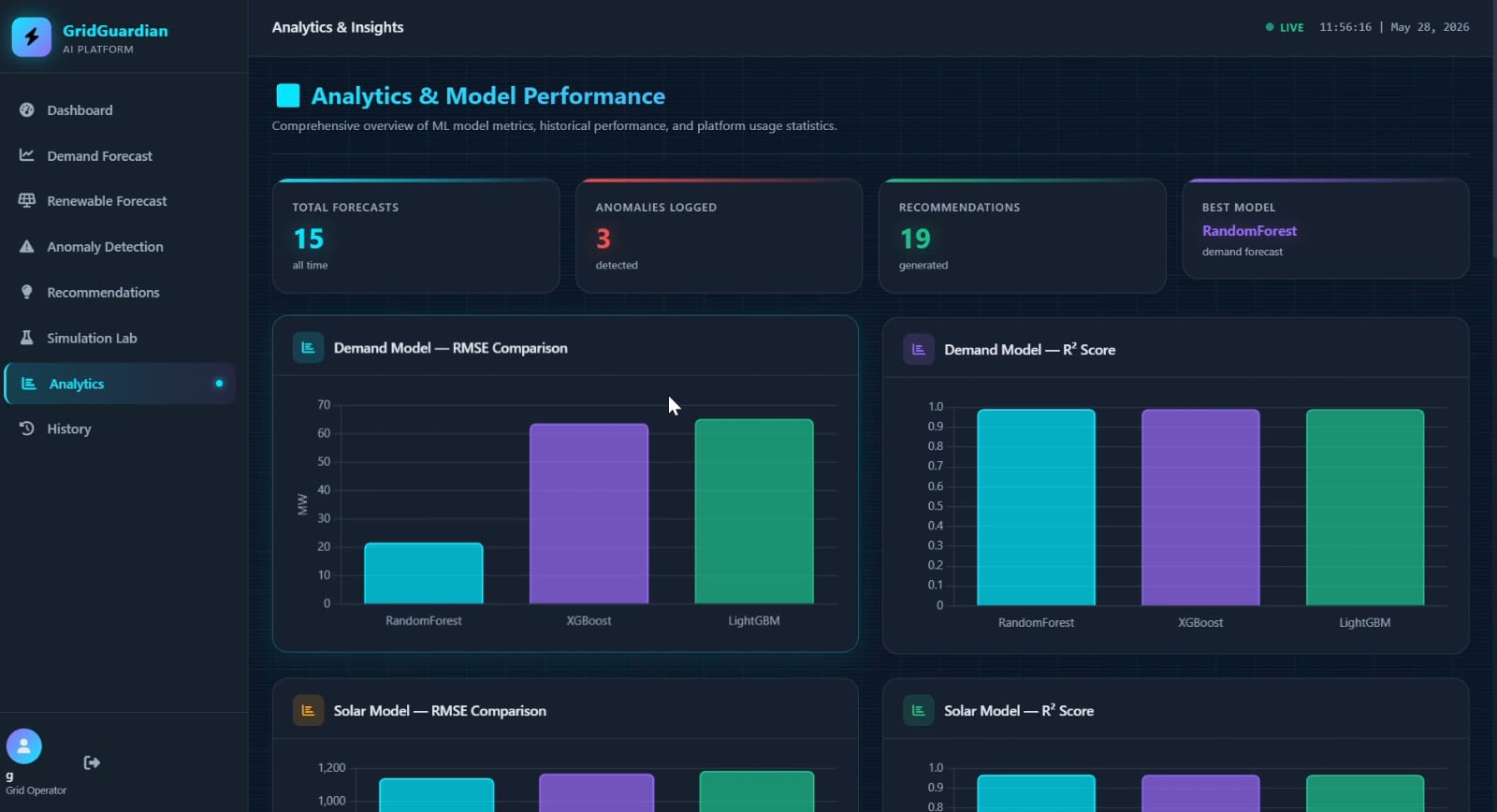Navigate to Anomaly Detection

point(120,247)
